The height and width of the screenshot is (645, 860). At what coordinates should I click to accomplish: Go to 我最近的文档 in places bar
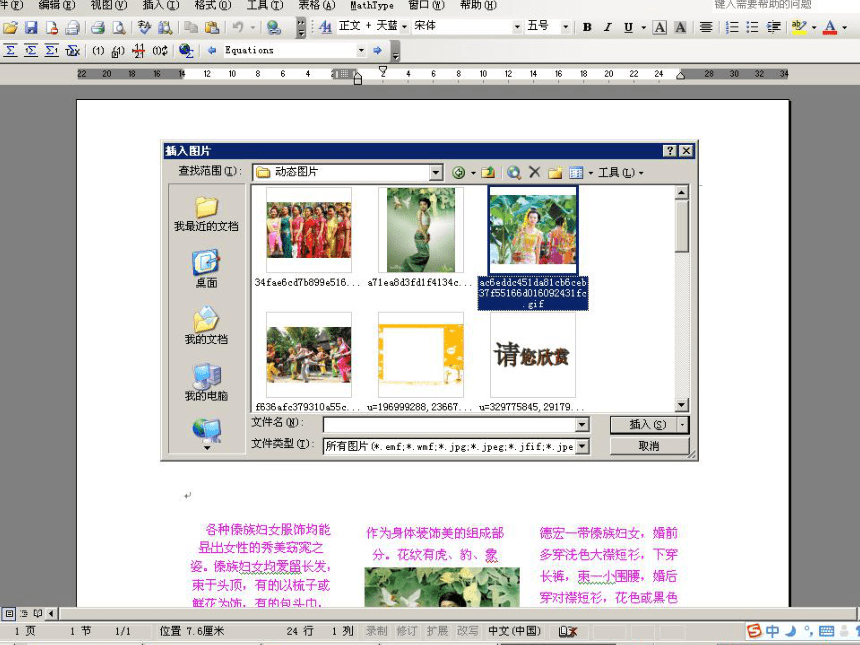point(206,214)
